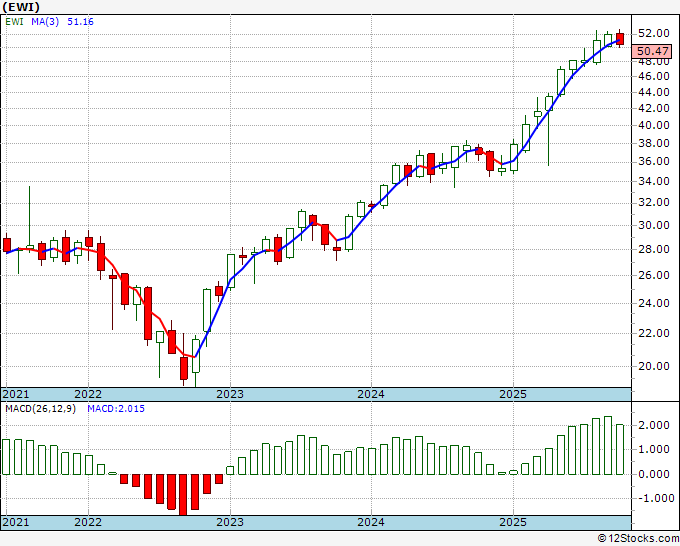Viewport: 680px width, 546px height.
Task: Click the 1.000 MACD axis label
Action: click(654, 450)
